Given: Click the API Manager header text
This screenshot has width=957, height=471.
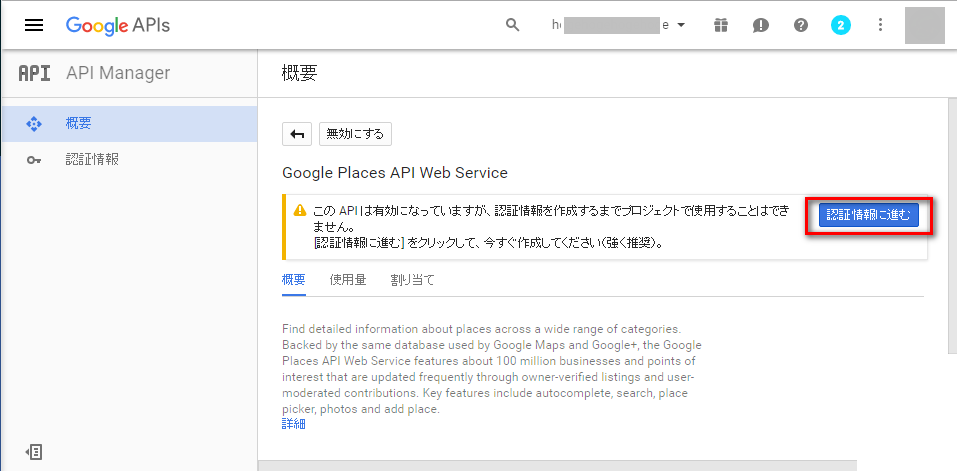Looking at the screenshot, I should [118, 73].
